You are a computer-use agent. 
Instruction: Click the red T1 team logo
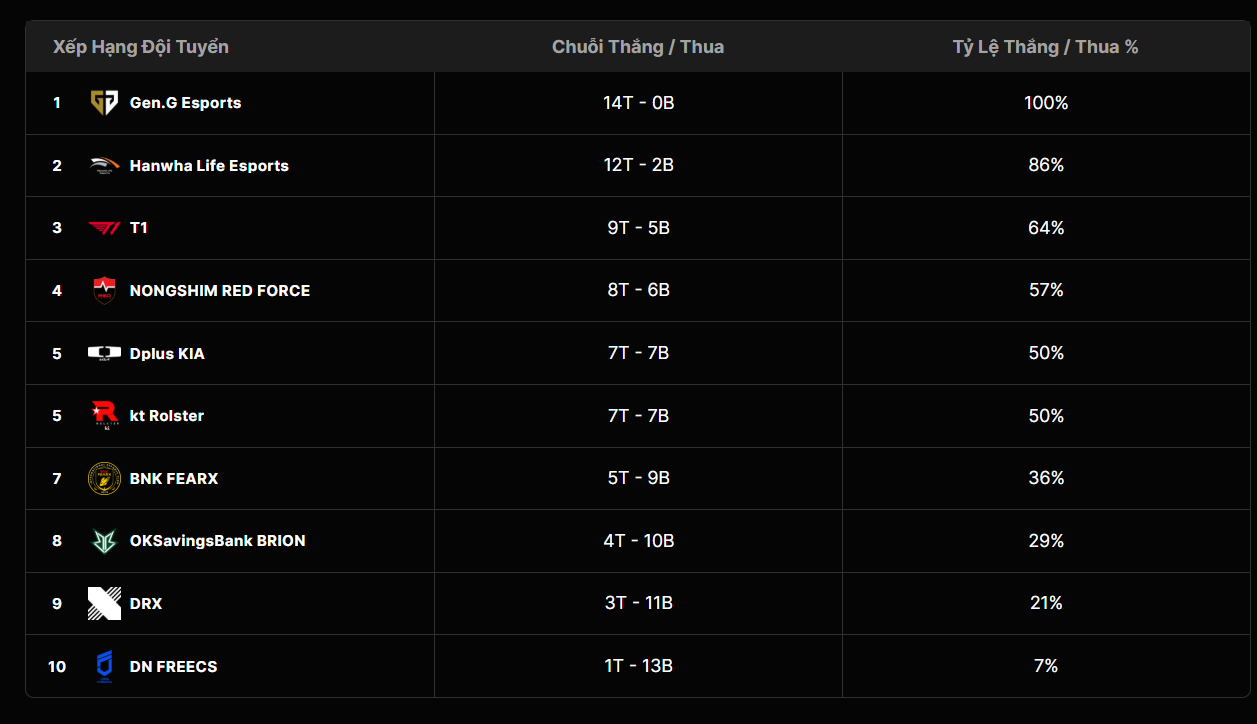coord(104,228)
